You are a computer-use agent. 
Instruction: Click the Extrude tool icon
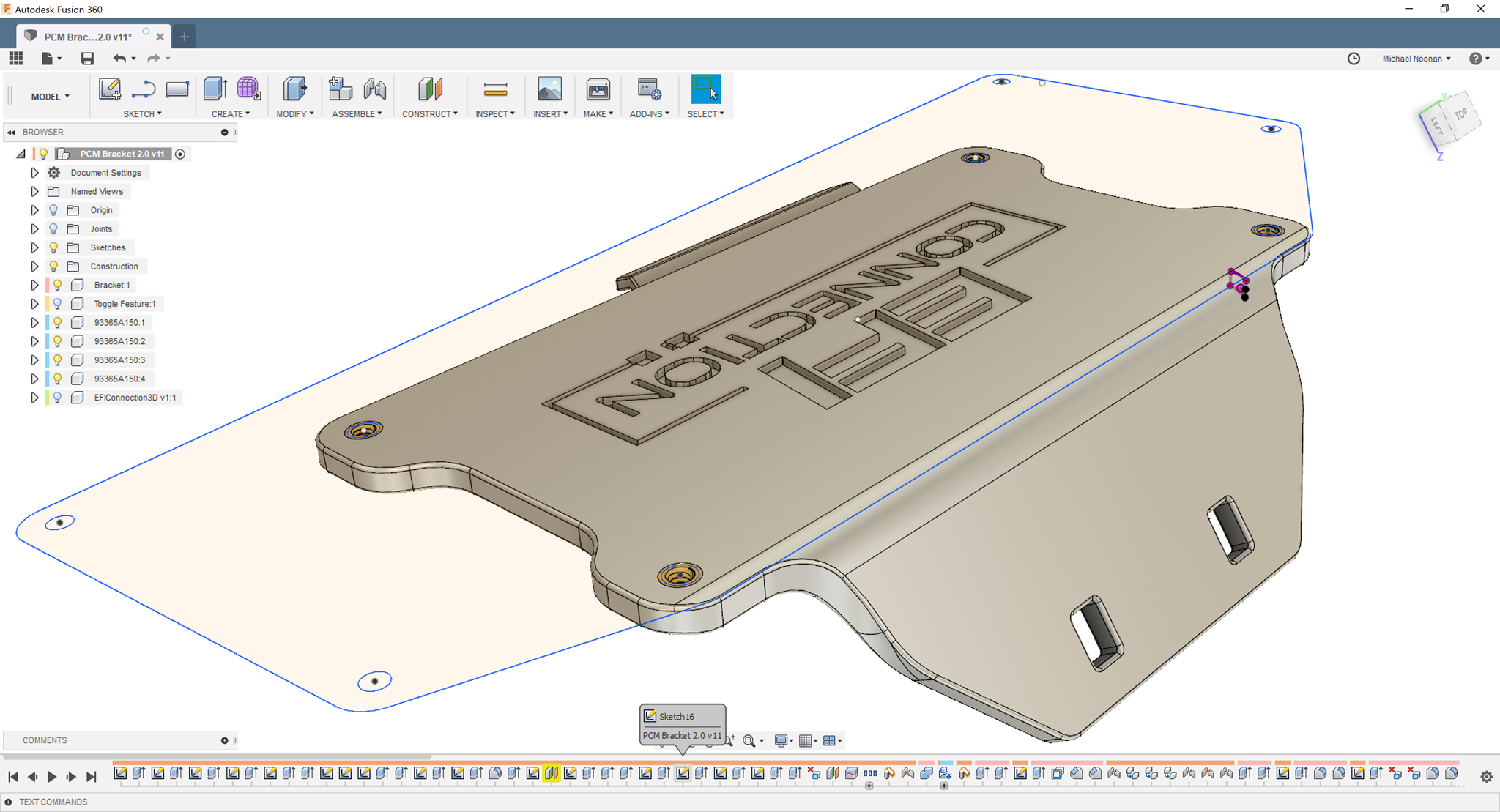[x=215, y=89]
